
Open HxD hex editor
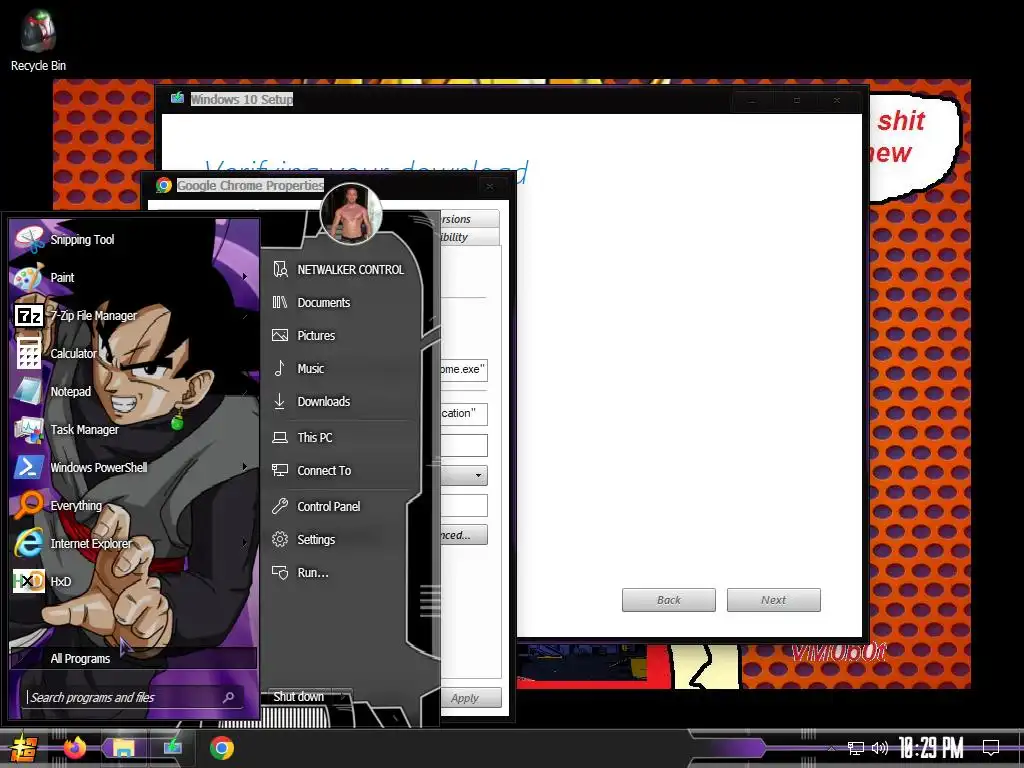(134, 581)
